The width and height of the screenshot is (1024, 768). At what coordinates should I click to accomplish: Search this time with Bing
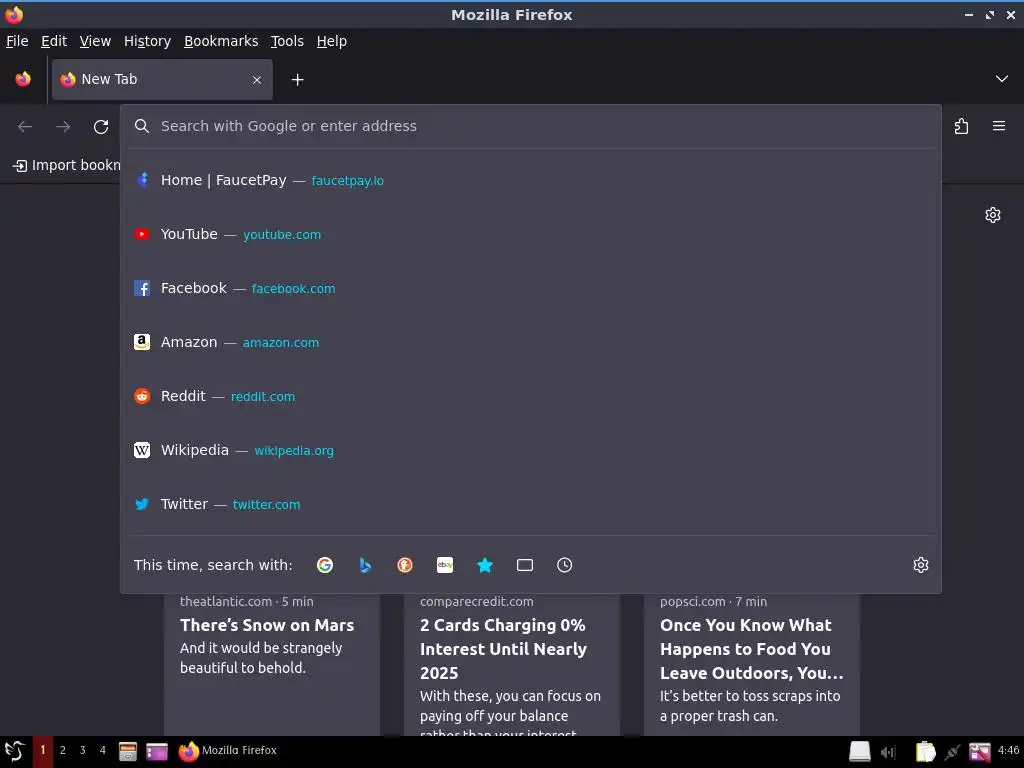(365, 565)
